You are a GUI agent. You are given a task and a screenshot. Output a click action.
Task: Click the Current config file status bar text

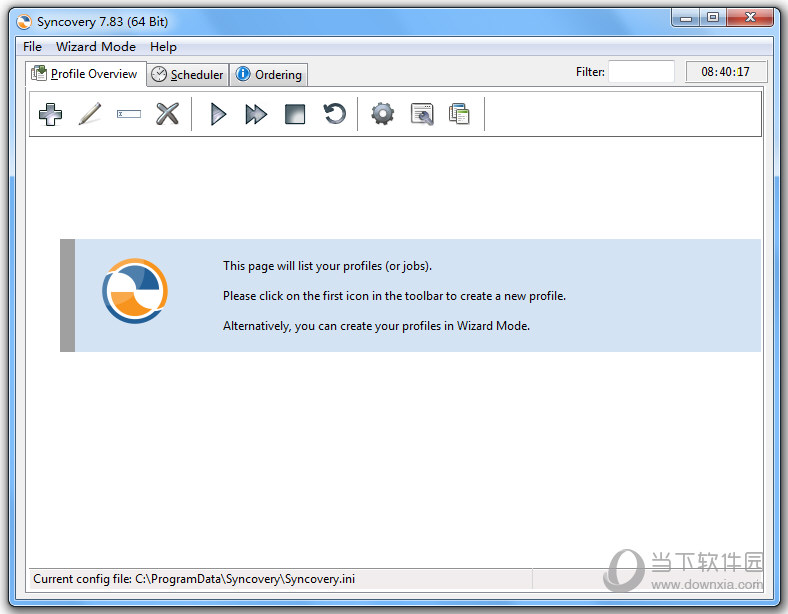pos(194,579)
